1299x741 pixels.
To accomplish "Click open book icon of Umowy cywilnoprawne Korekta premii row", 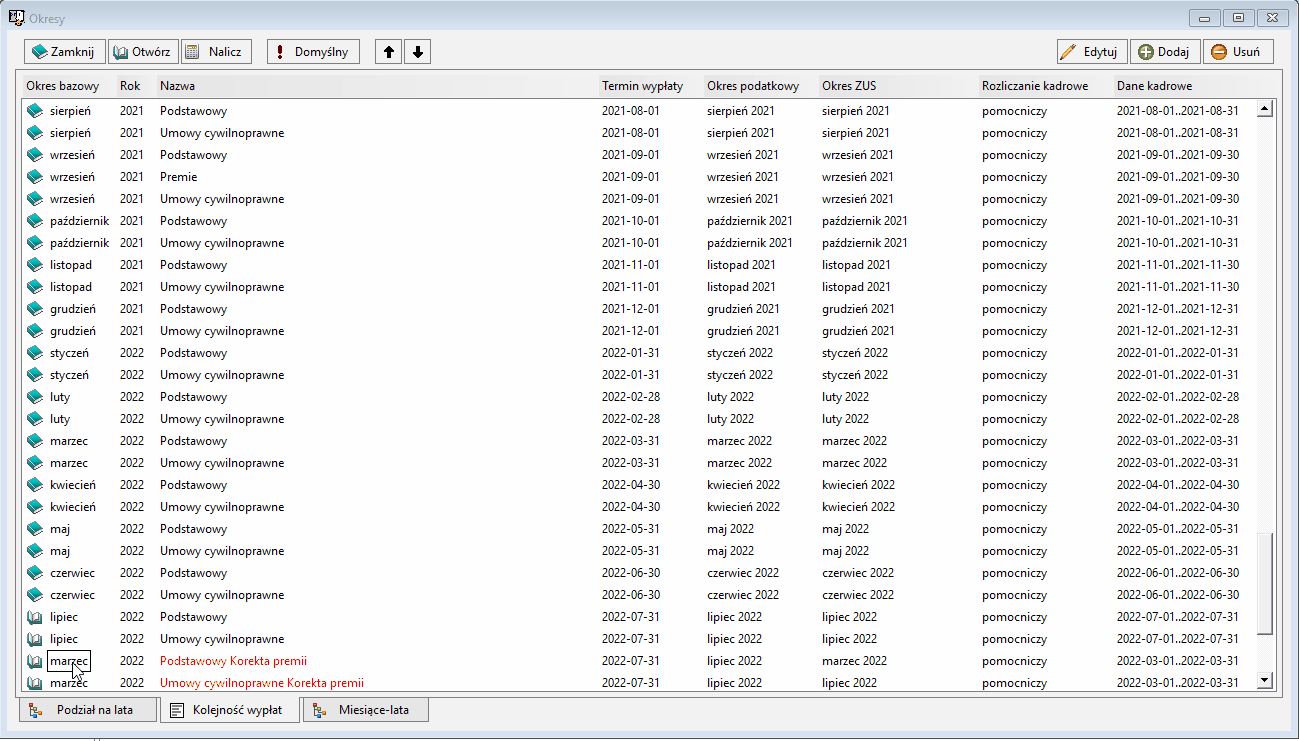I will [35, 683].
